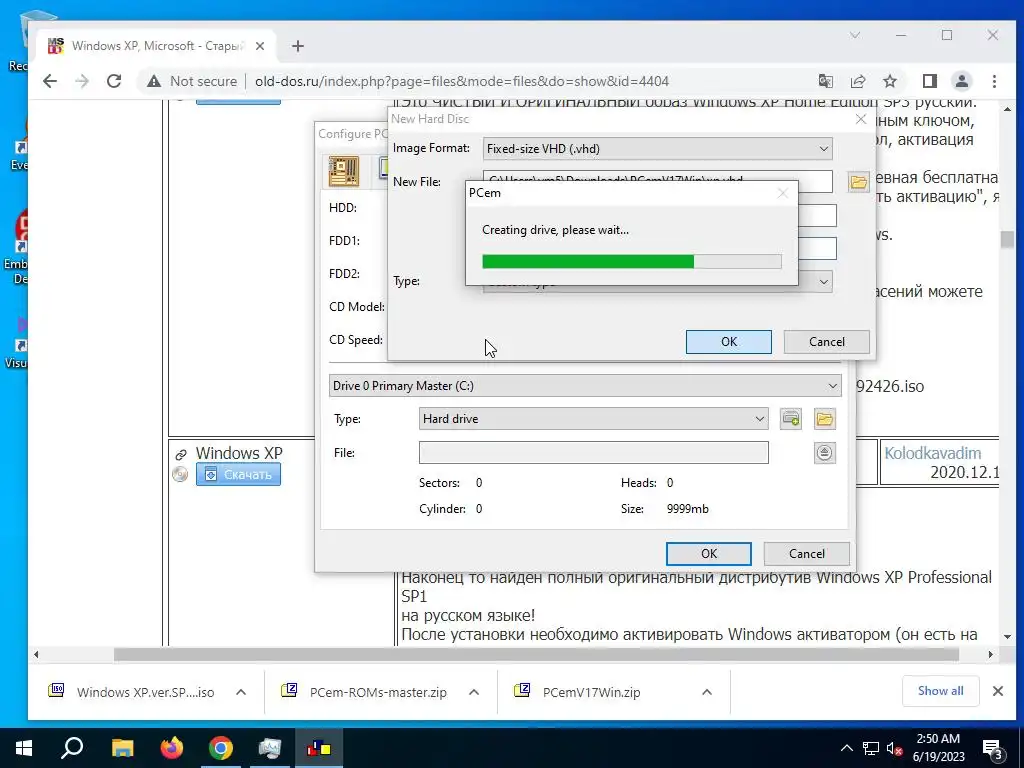Screen dimensions: 1024x768
Task: Click the translate page icon
Action: pyautogui.click(x=825, y=81)
